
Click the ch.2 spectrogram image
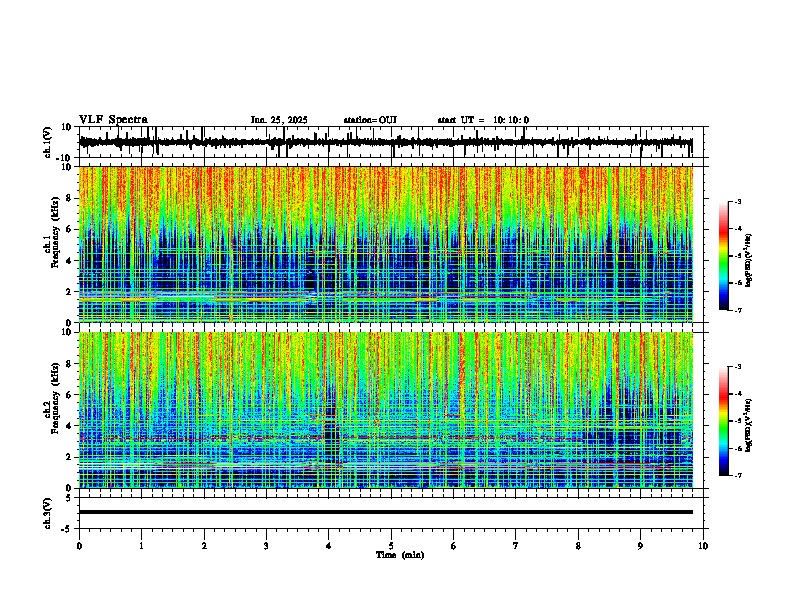[x=386, y=410]
